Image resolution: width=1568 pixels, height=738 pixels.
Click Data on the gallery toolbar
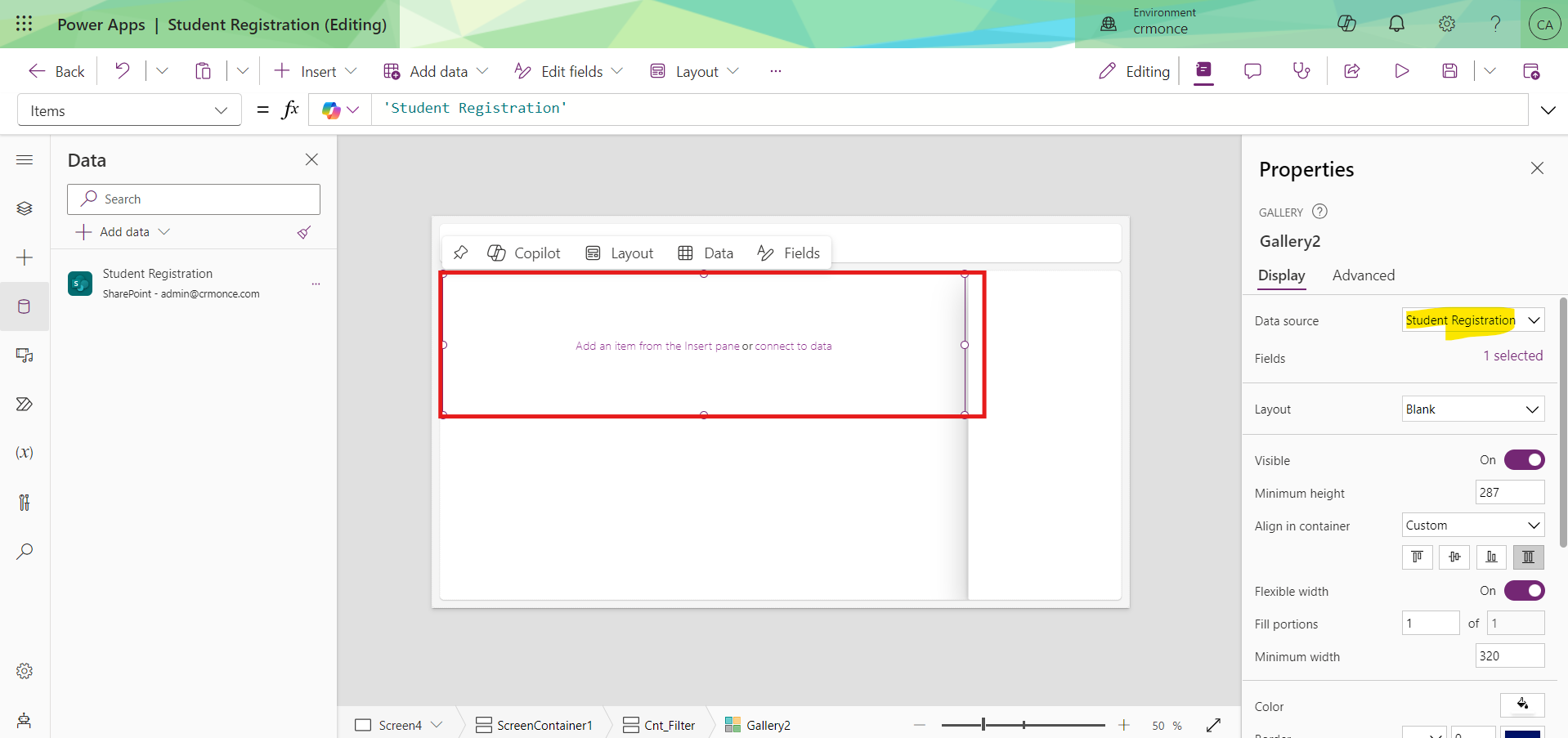(x=706, y=253)
